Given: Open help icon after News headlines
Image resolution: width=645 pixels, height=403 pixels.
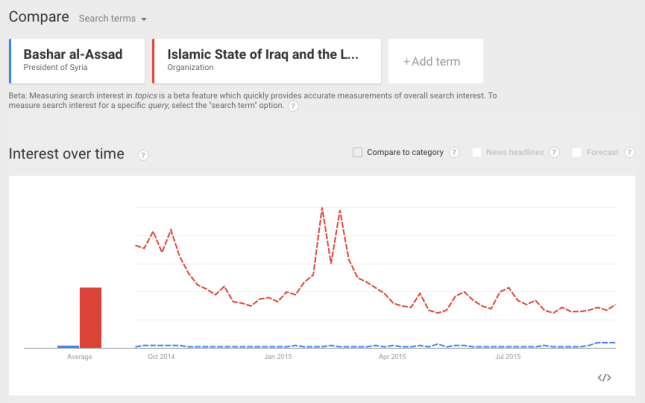Looking at the screenshot, I should (555, 153).
